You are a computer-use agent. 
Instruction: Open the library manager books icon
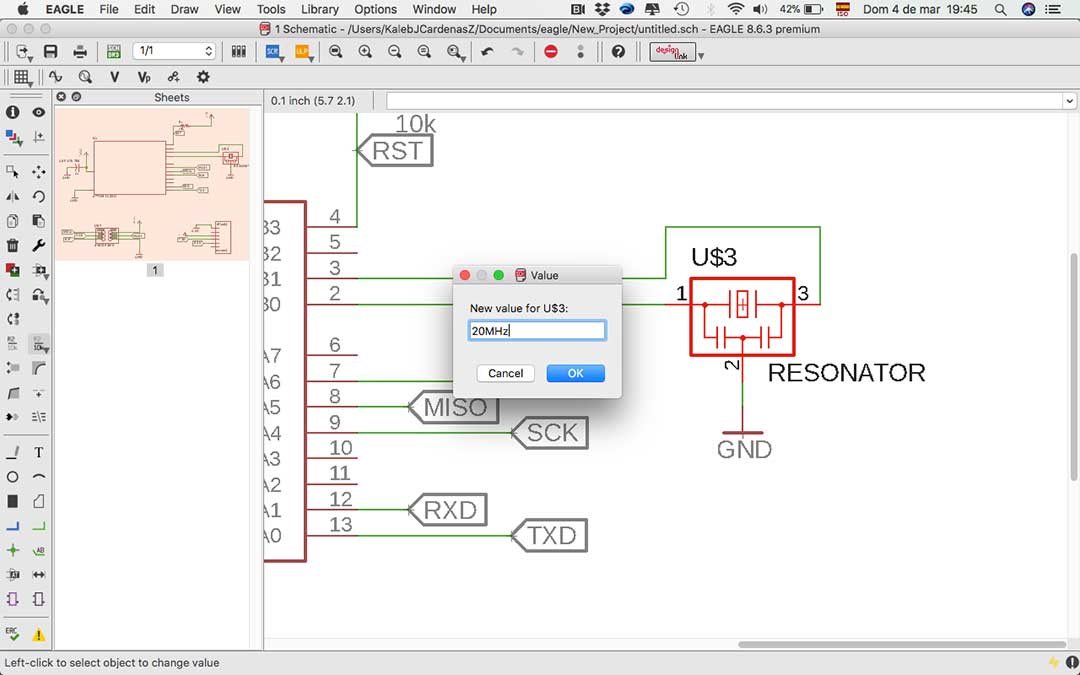coord(238,52)
